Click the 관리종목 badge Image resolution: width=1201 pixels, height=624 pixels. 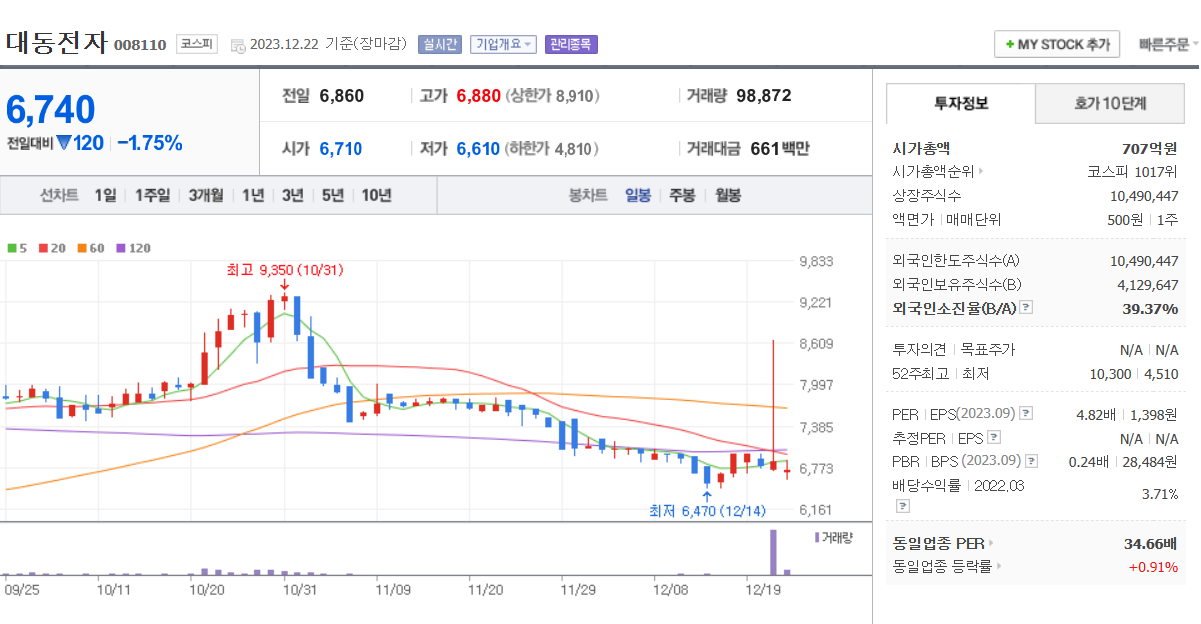click(x=571, y=45)
